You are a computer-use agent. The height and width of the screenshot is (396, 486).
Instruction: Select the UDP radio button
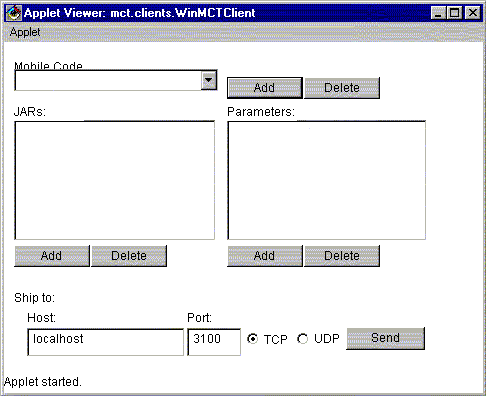[303, 339]
